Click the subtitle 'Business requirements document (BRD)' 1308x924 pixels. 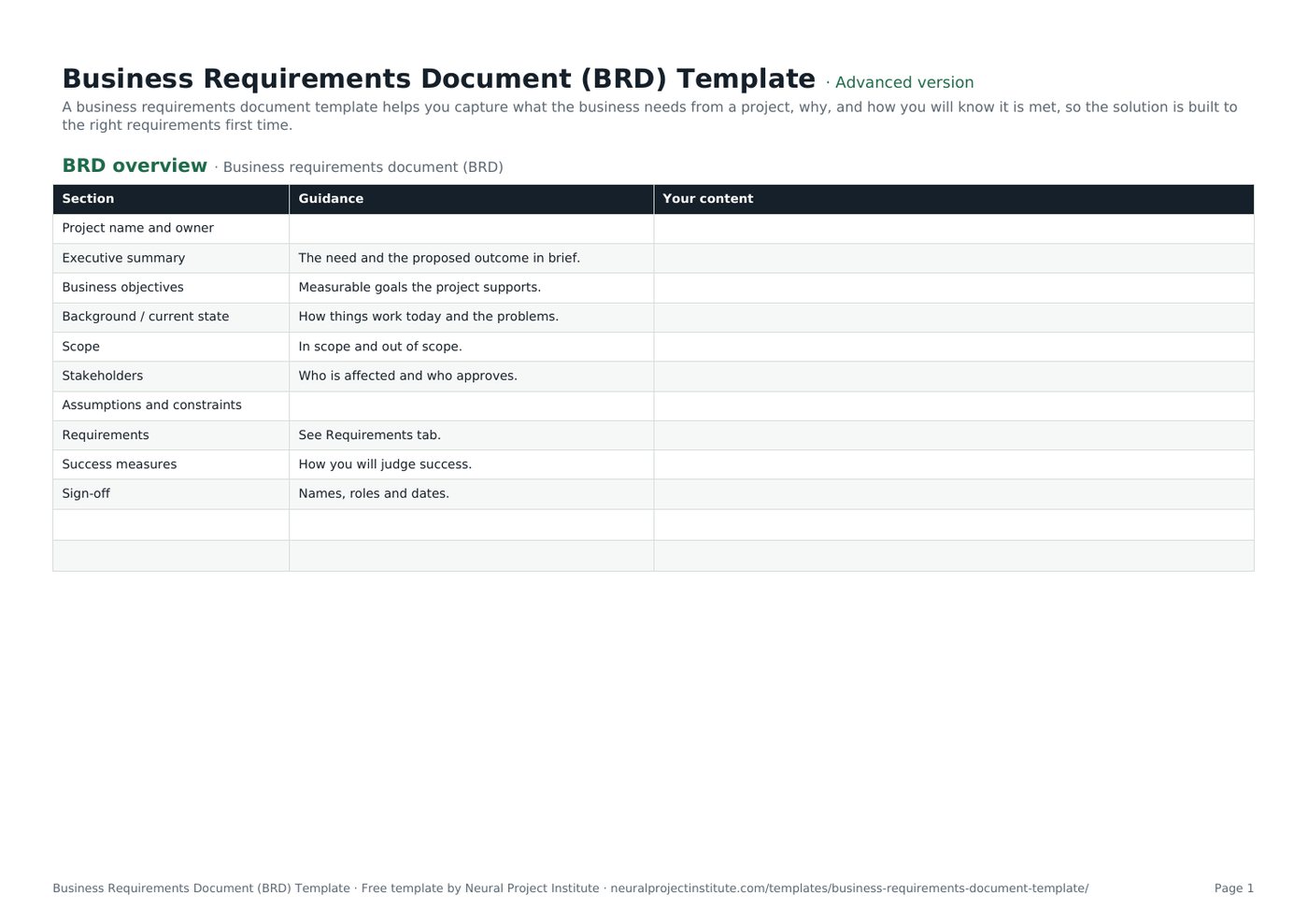pos(363,167)
